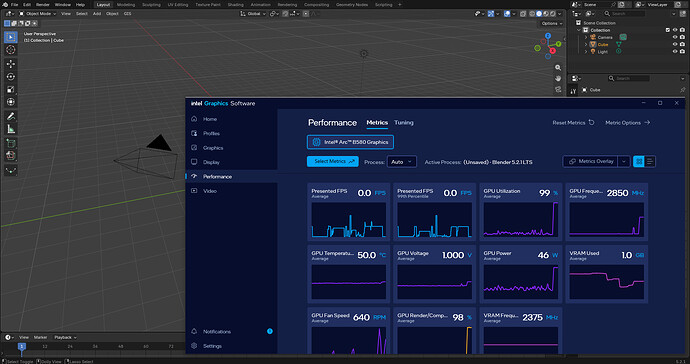This screenshot has width=690, height=364.
Task: Open the Metrics Overlay dropdown arrow
Action: click(x=624, y=162)
